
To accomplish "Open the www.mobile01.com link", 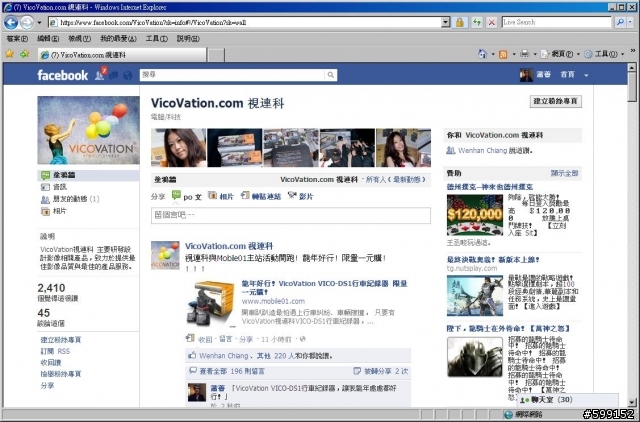I will coord(273,301).
